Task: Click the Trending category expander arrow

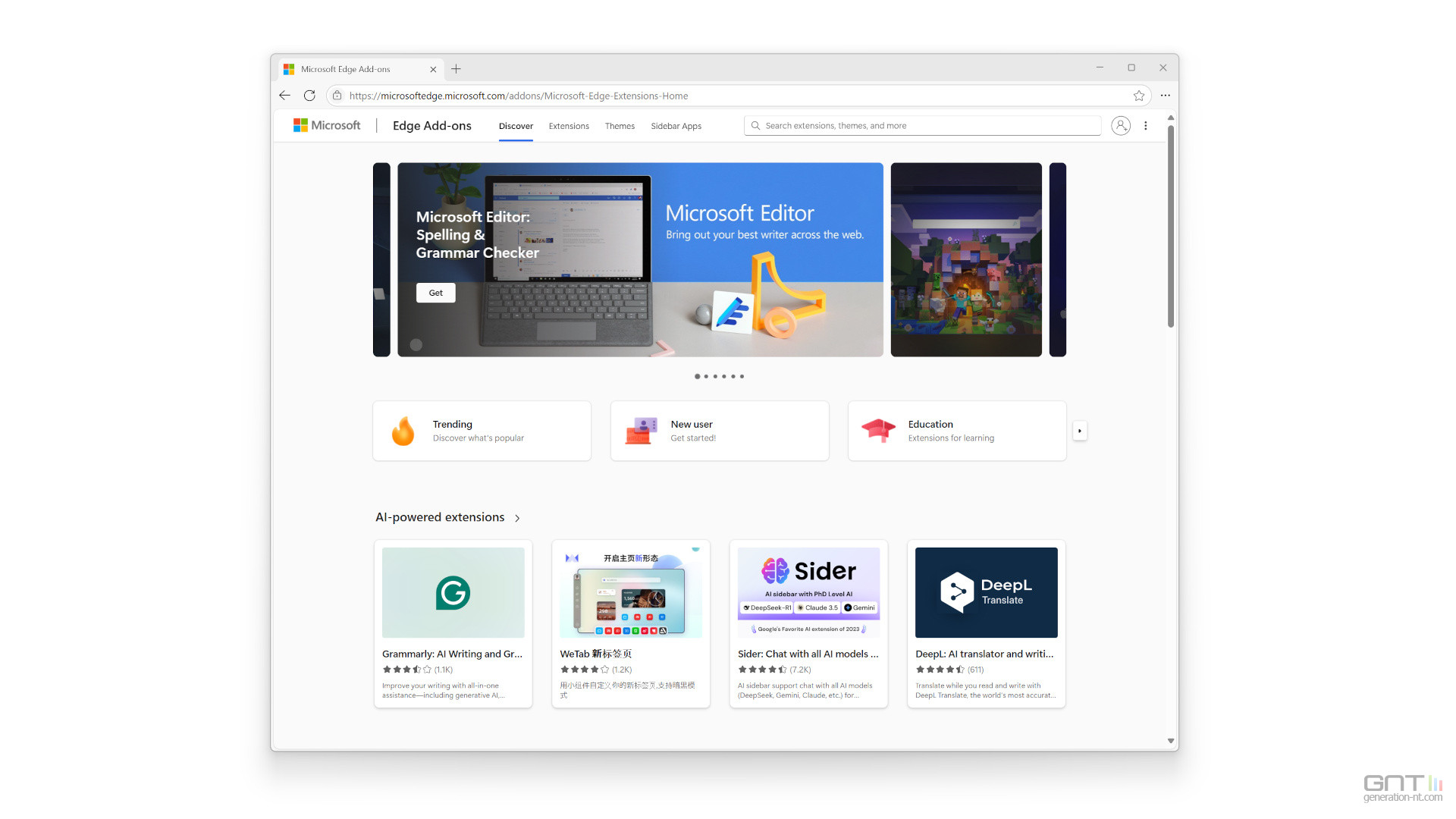Action: (1080, 430)
